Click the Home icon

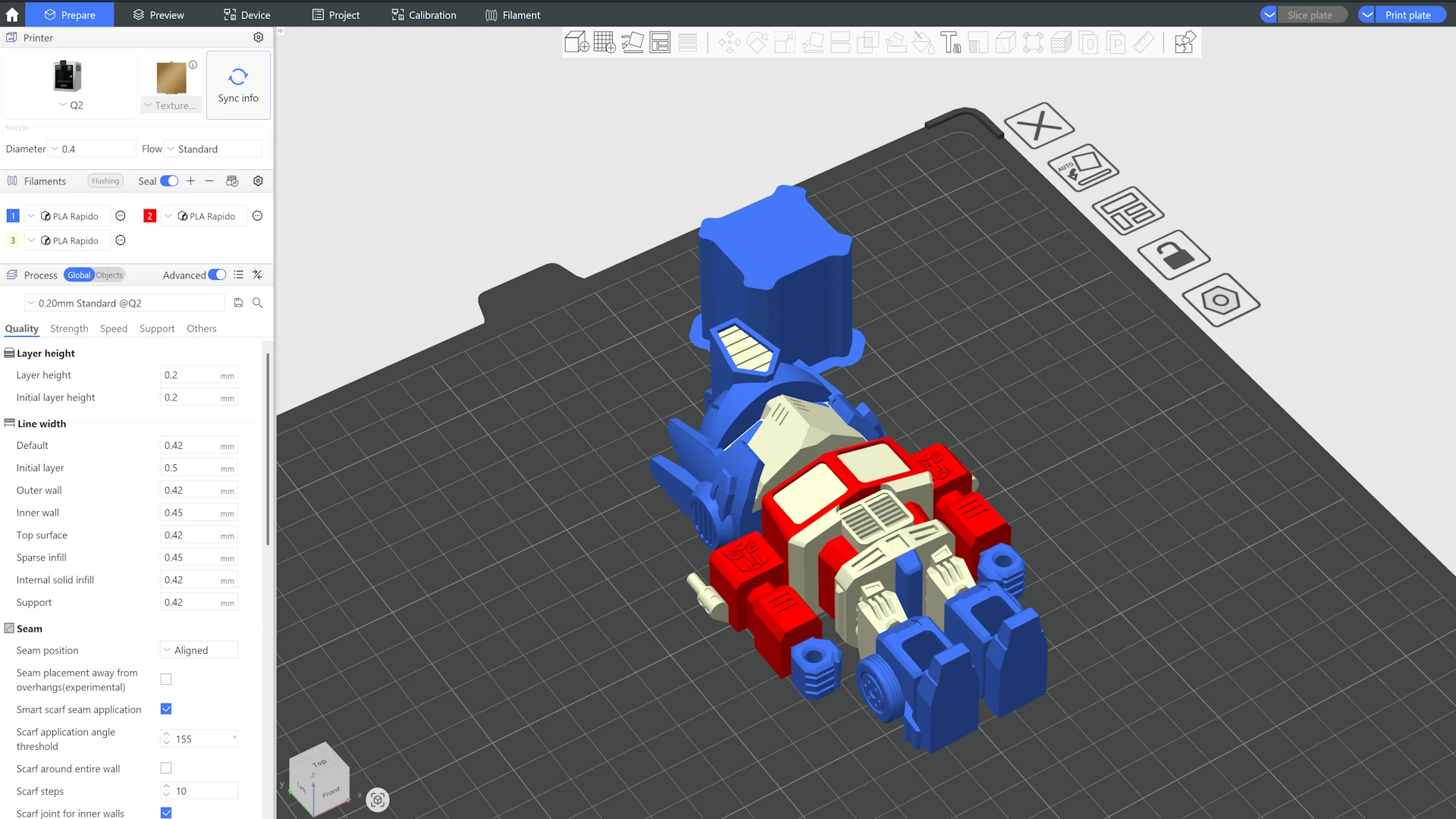12,14
